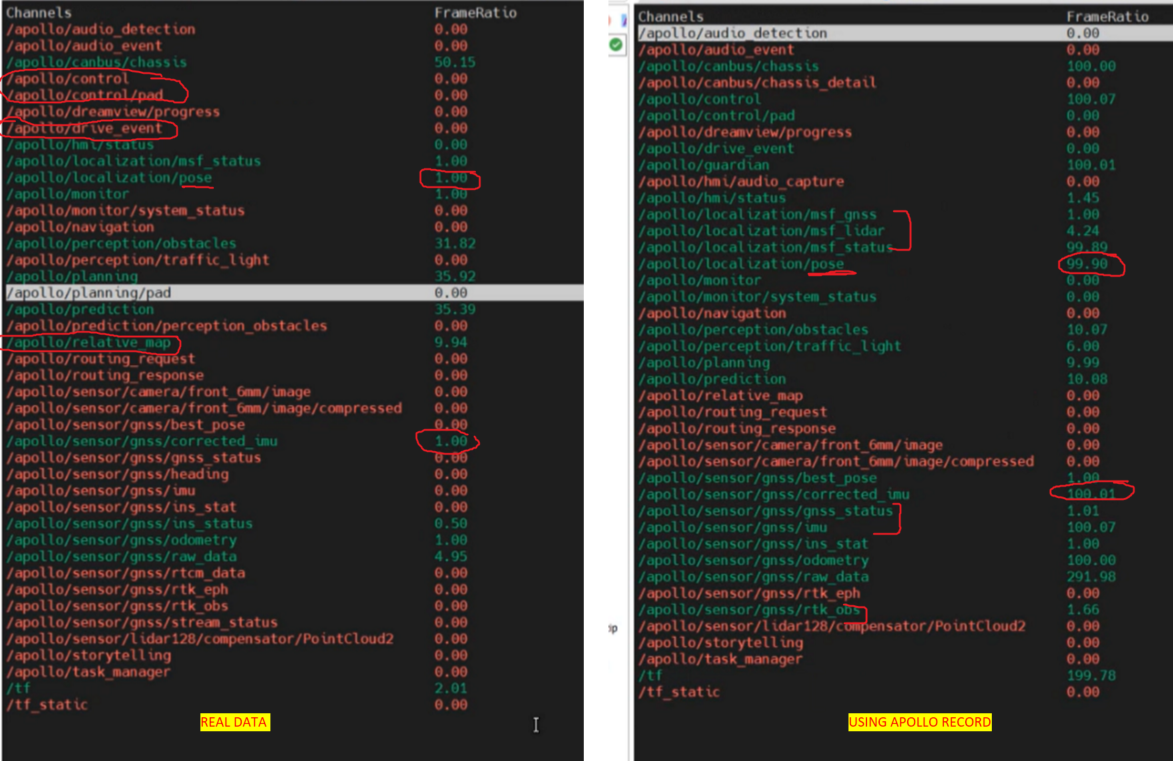The height and width of the screenshot is (761, 1173).
Task: Click the 50.15 frame ratio value
Action: pos(455,62)
